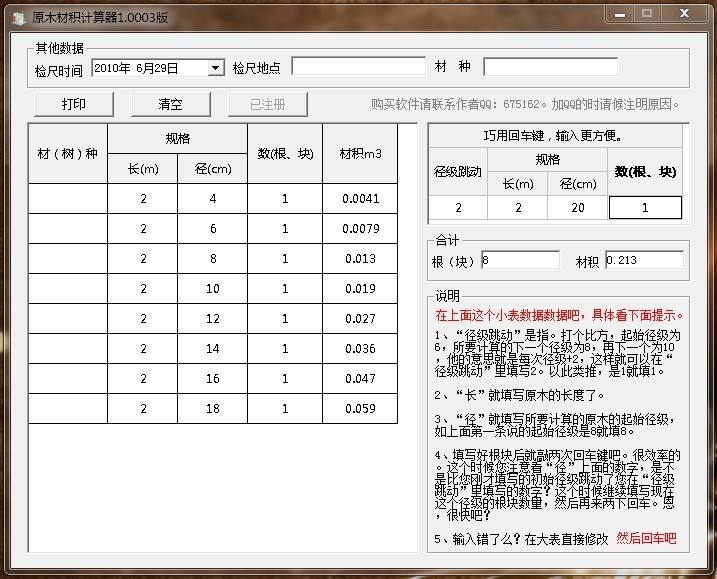Select the 径 cell with value 12
Screen dimensions: 717x579
[213, 318]
